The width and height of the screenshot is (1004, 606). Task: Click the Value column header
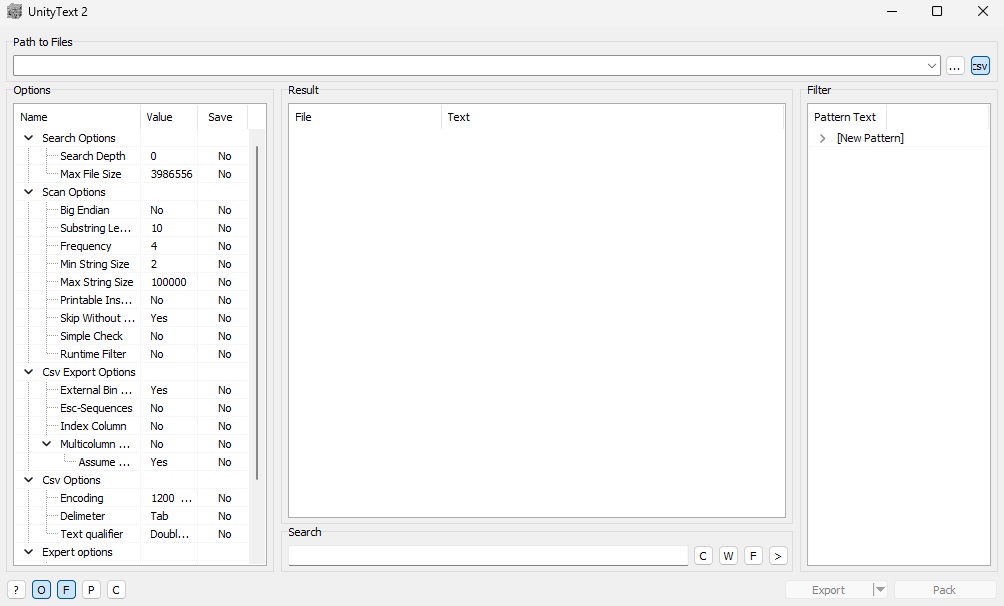tap(169, 117)
